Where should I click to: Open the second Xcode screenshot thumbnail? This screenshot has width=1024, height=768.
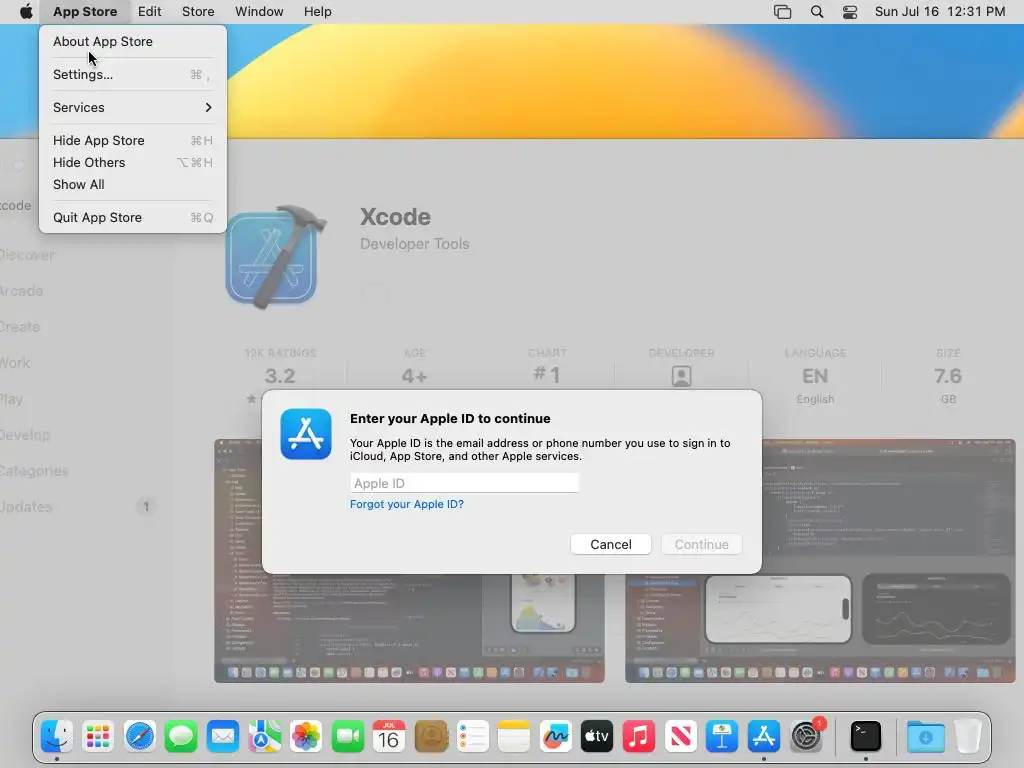pos(820,561)
